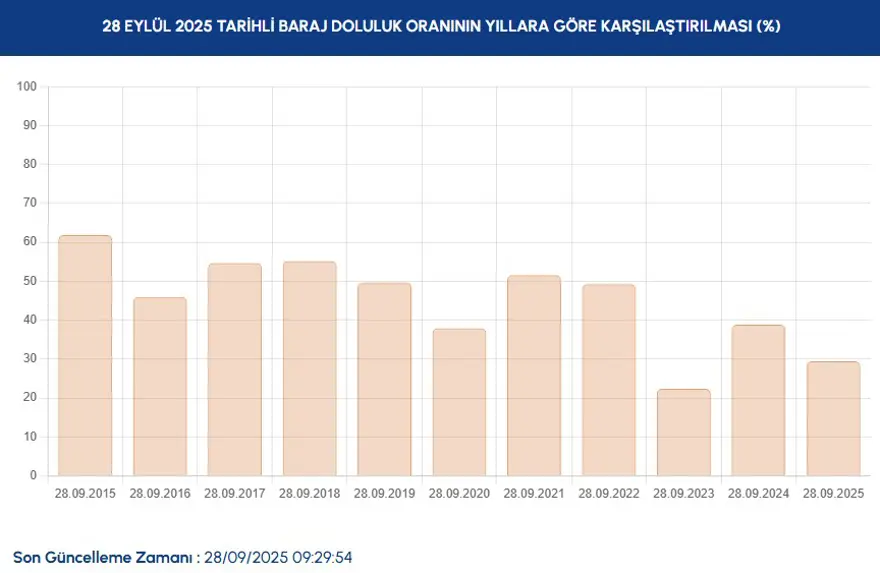Image resolution: width=880 pixels, height=573 pixels.
Task: Click the x-axis label 28.09.2023
Action: tap(684, 494)
